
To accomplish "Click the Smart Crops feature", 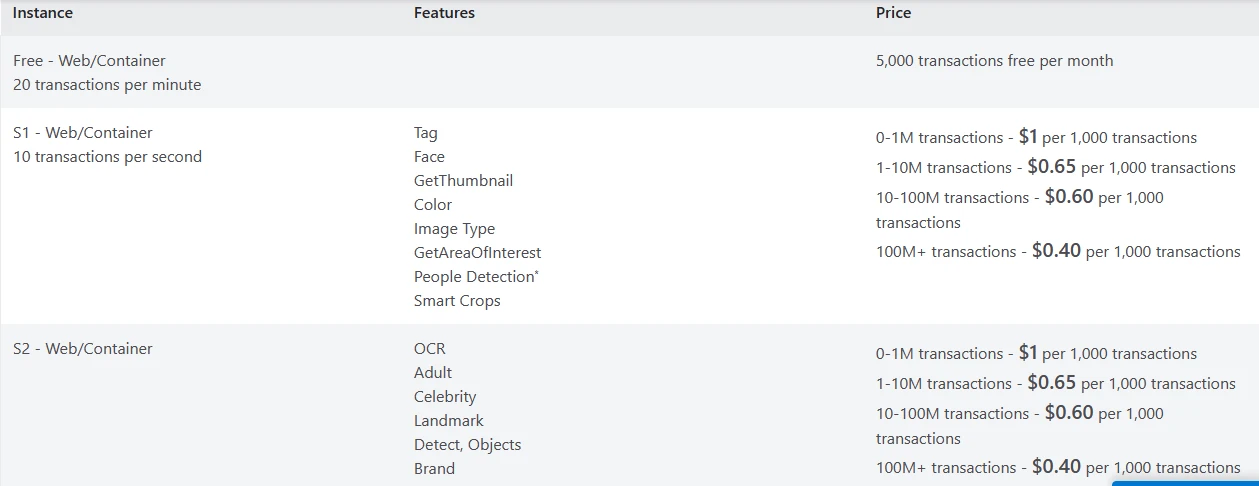I will pos(457,301).
